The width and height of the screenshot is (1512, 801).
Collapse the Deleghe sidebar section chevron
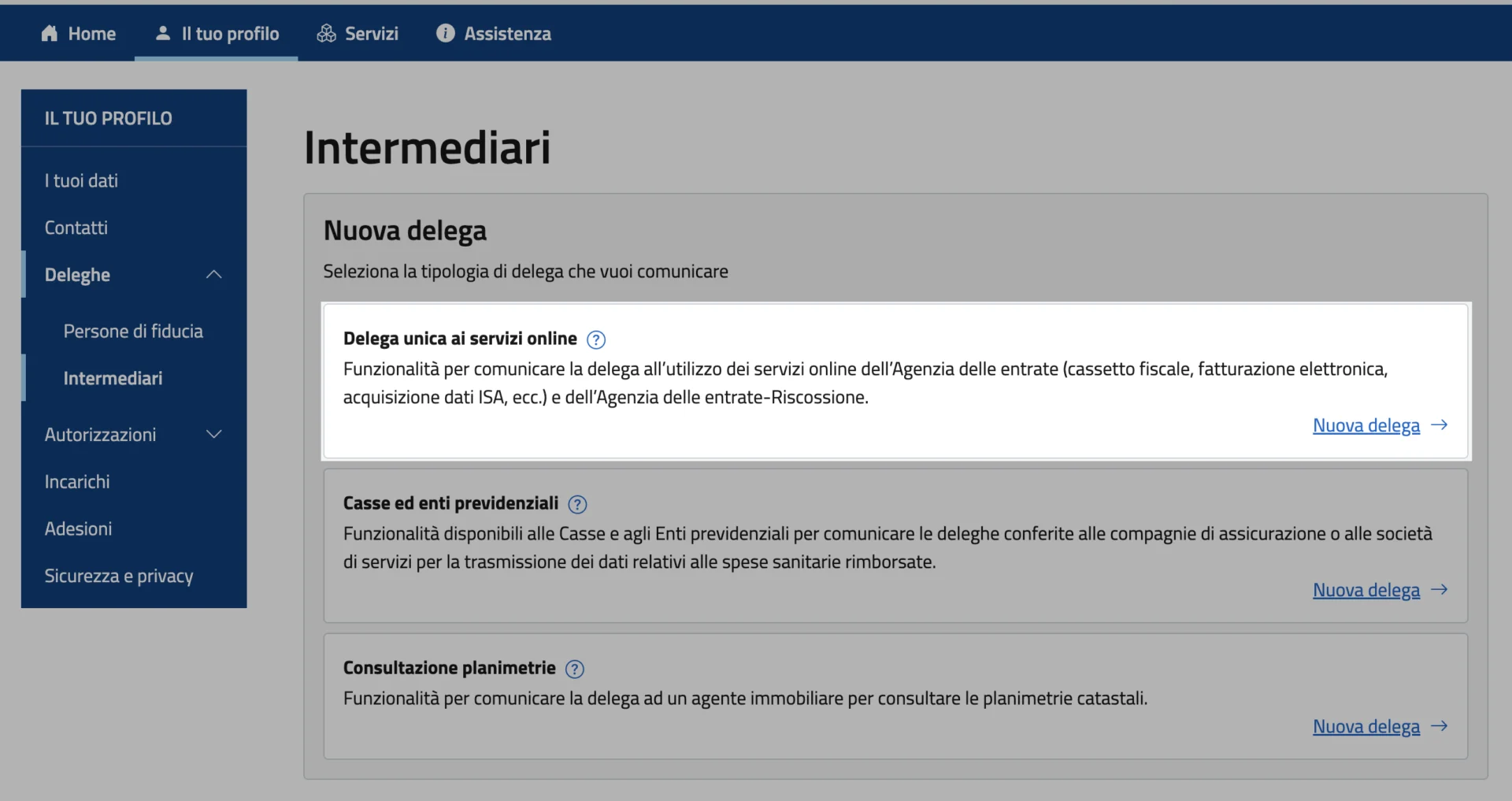point(213,275)
